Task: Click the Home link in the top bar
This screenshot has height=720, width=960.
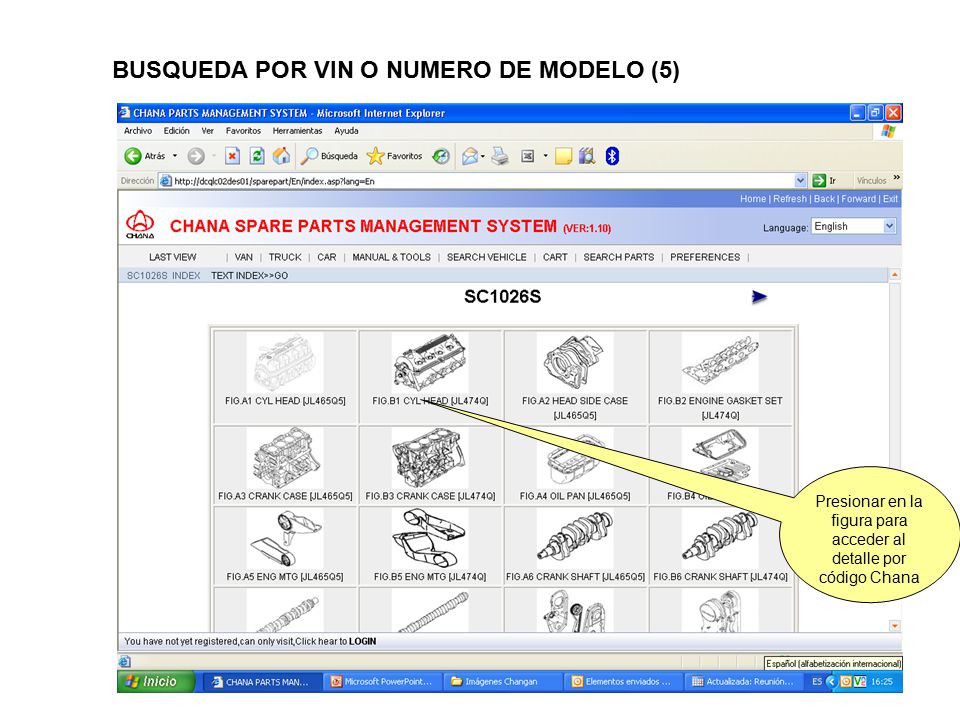Action: [752, 199]
